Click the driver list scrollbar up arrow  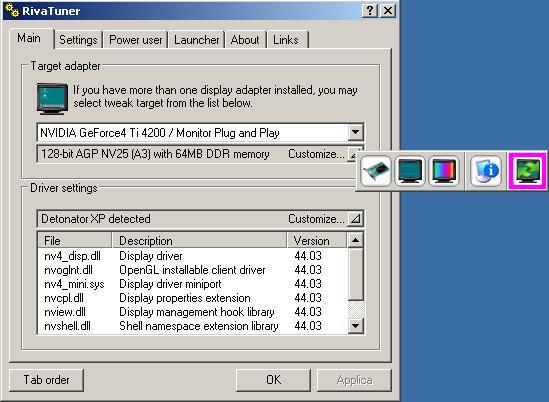[x=355, y=240]
